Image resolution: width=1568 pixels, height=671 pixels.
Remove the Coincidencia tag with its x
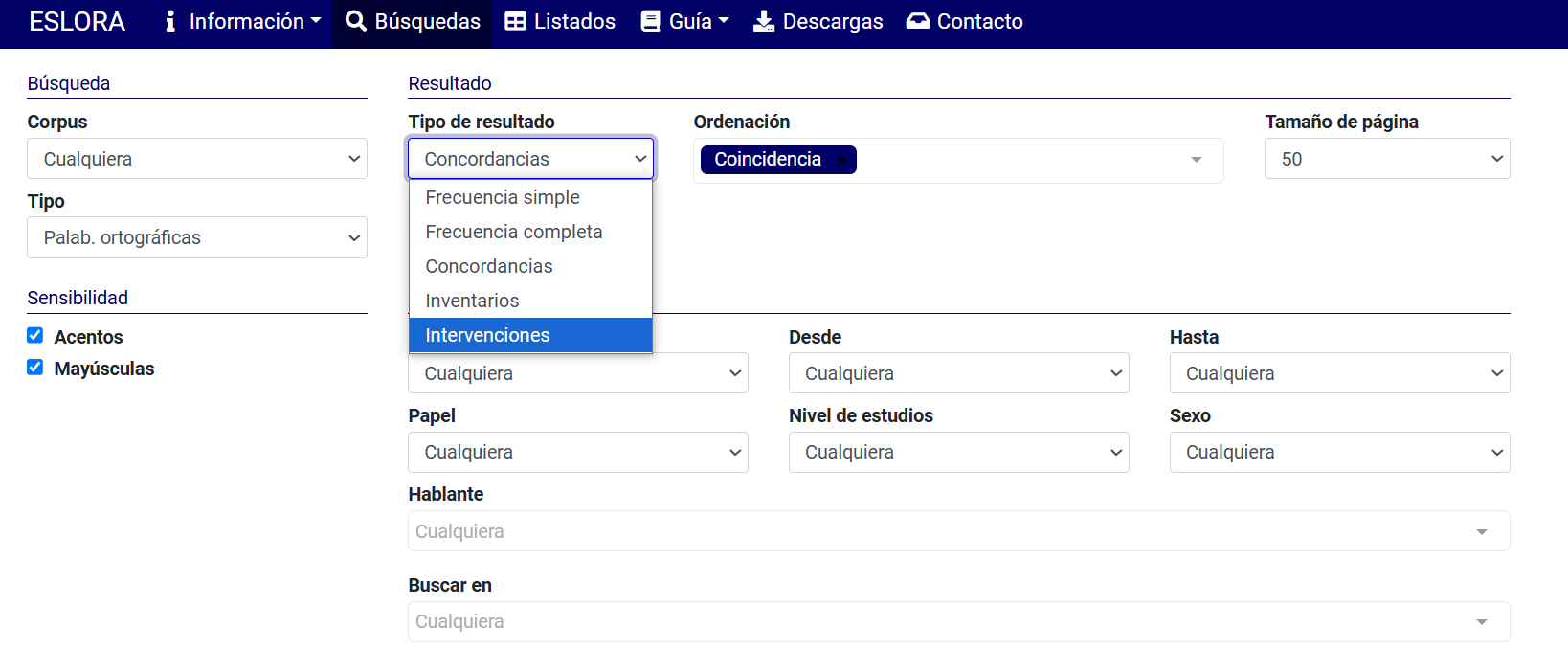[840, 160]
